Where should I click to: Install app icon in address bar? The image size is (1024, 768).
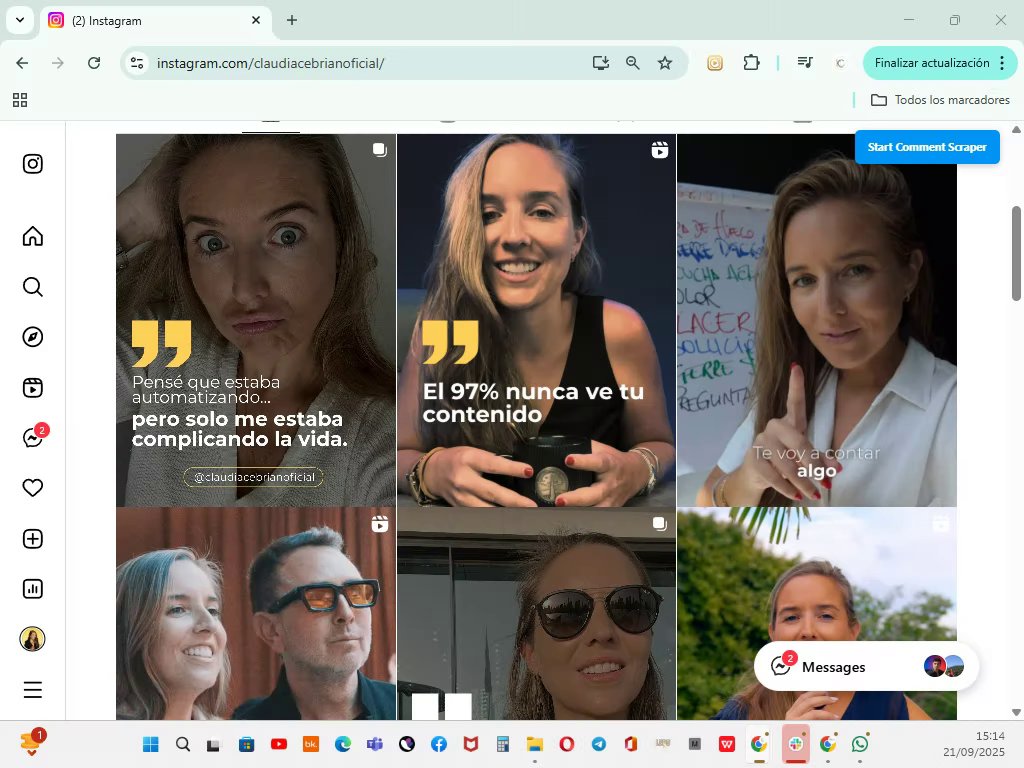[601, 63]
